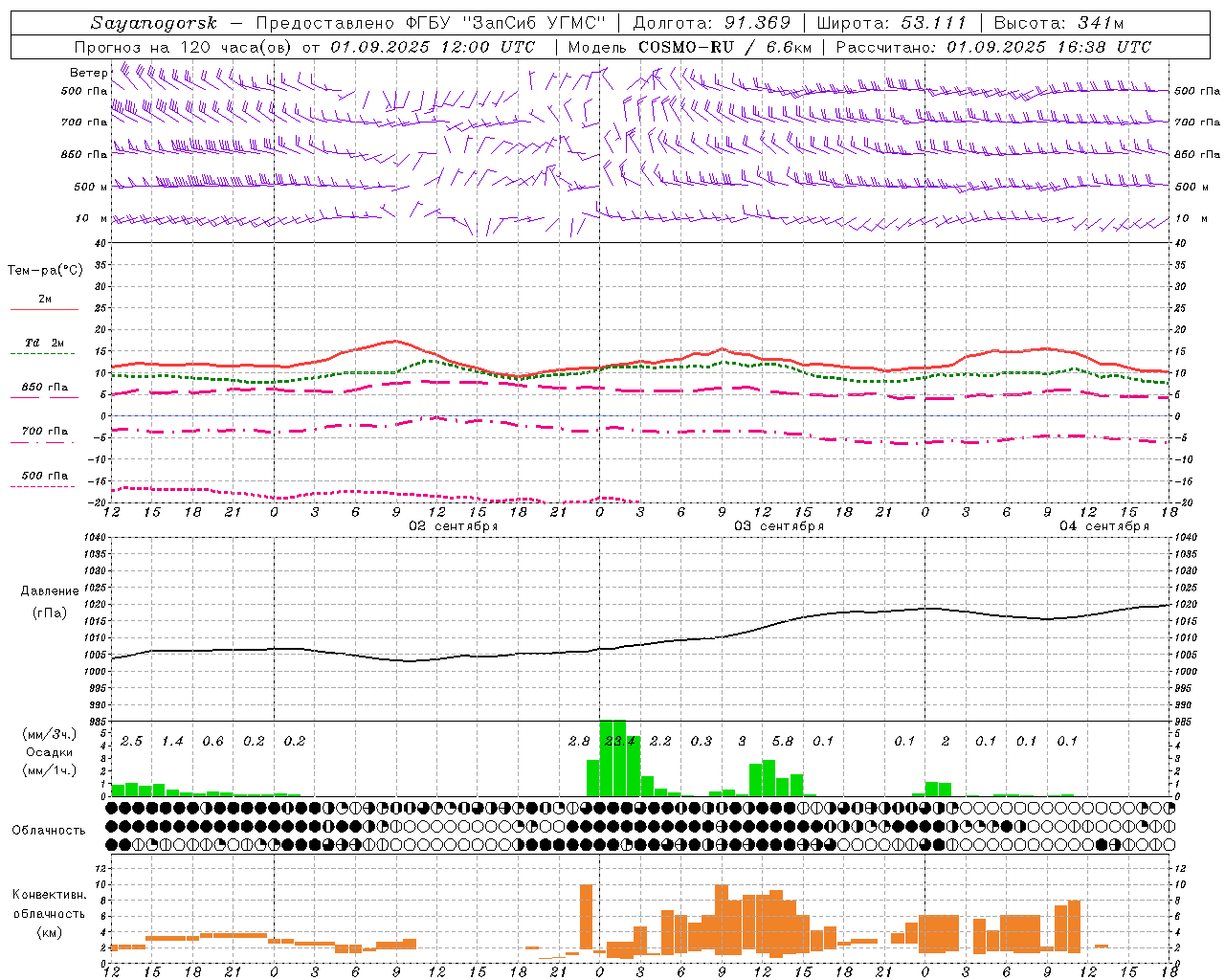Viewport: 1225px width, 980px height.
Task: Click the '03 сентября' date label
Action: click(x=779, y=526)
